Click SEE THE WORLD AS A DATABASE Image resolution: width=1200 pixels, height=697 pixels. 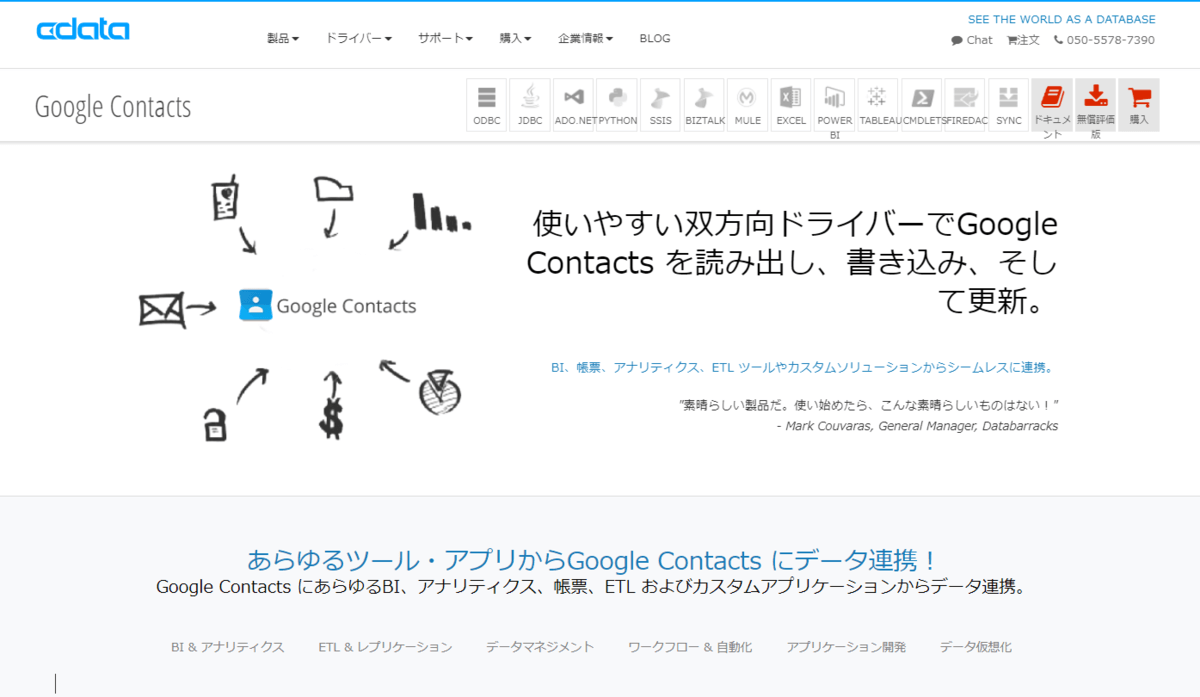pos(1061,19)
